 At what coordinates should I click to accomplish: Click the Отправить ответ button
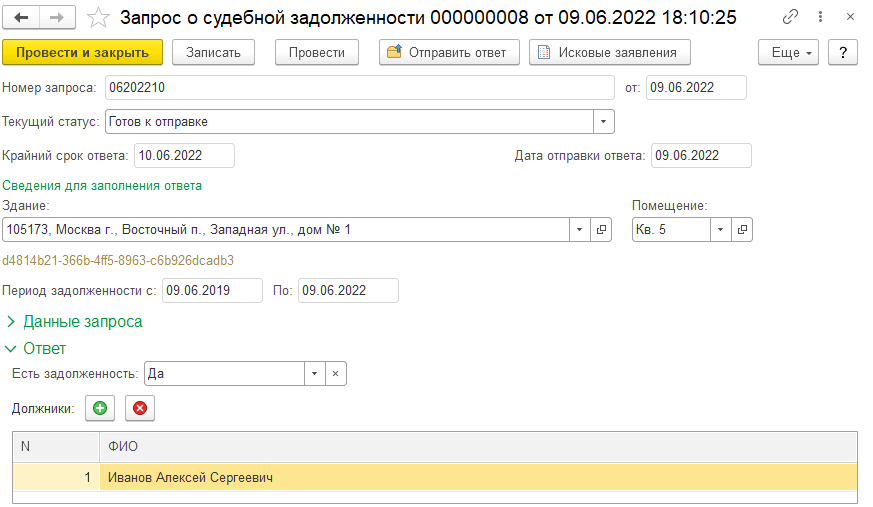(449, 53)
